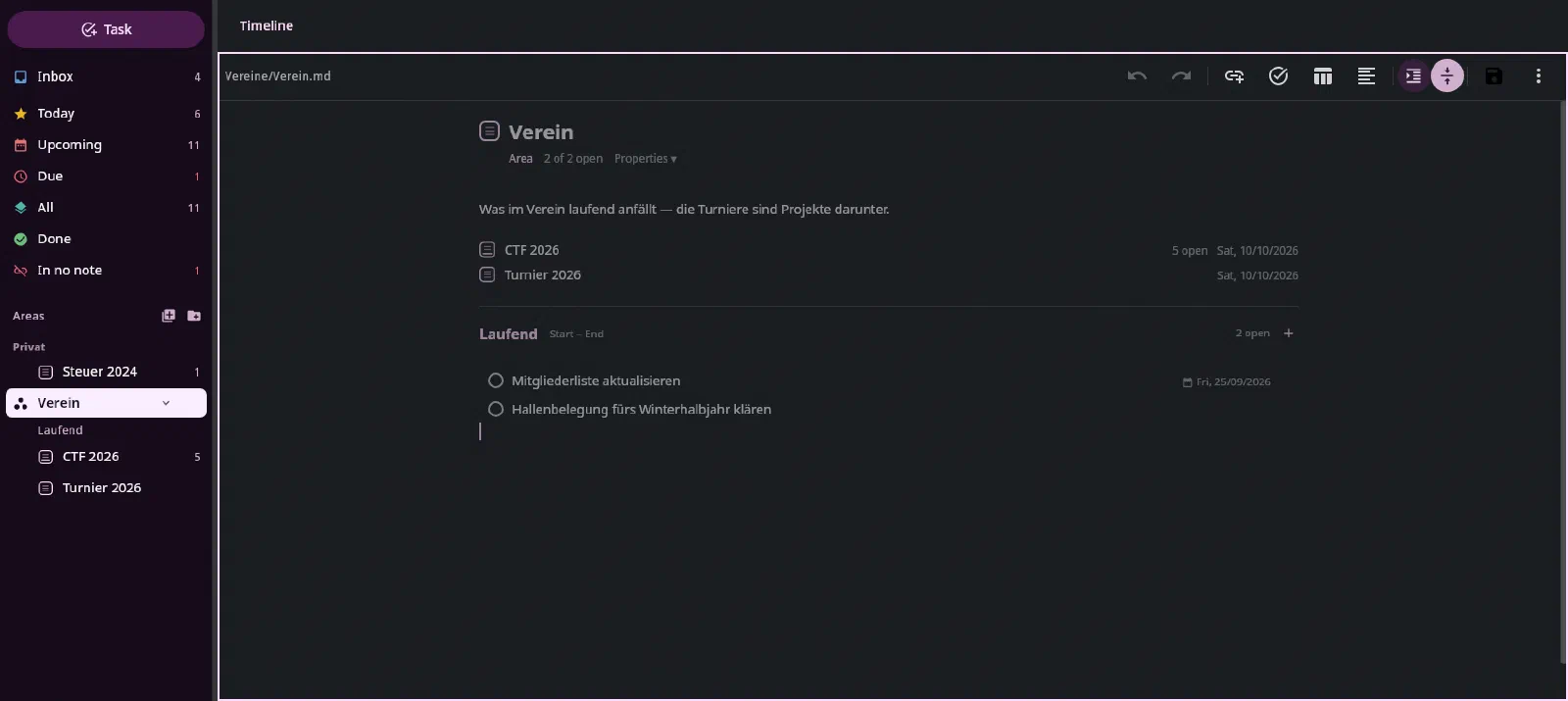
Task: Open the In no note list
Action: pyautogui.click(x=106, y=271)
